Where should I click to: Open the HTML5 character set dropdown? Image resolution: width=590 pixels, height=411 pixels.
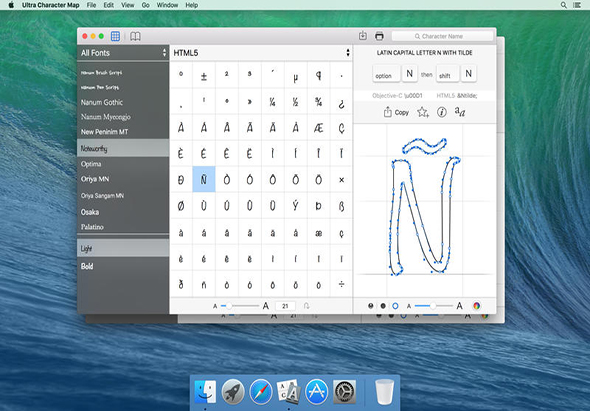click(x=262, y=53)
